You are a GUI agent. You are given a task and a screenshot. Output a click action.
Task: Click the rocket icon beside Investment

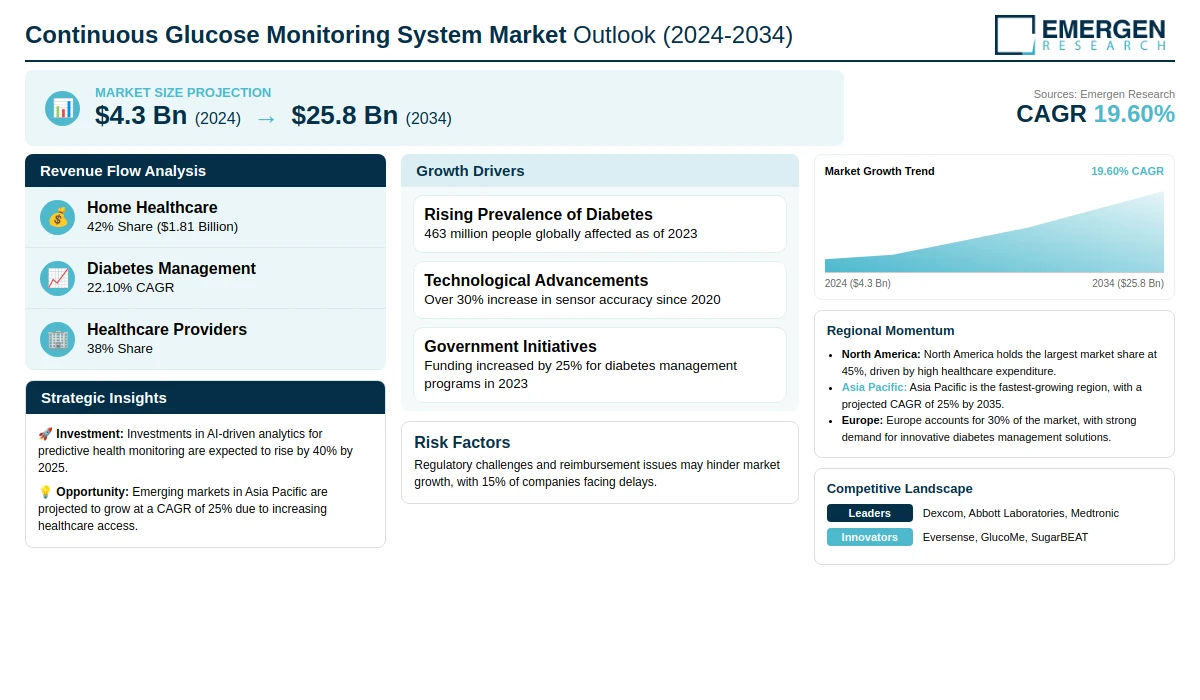(45, 434)
